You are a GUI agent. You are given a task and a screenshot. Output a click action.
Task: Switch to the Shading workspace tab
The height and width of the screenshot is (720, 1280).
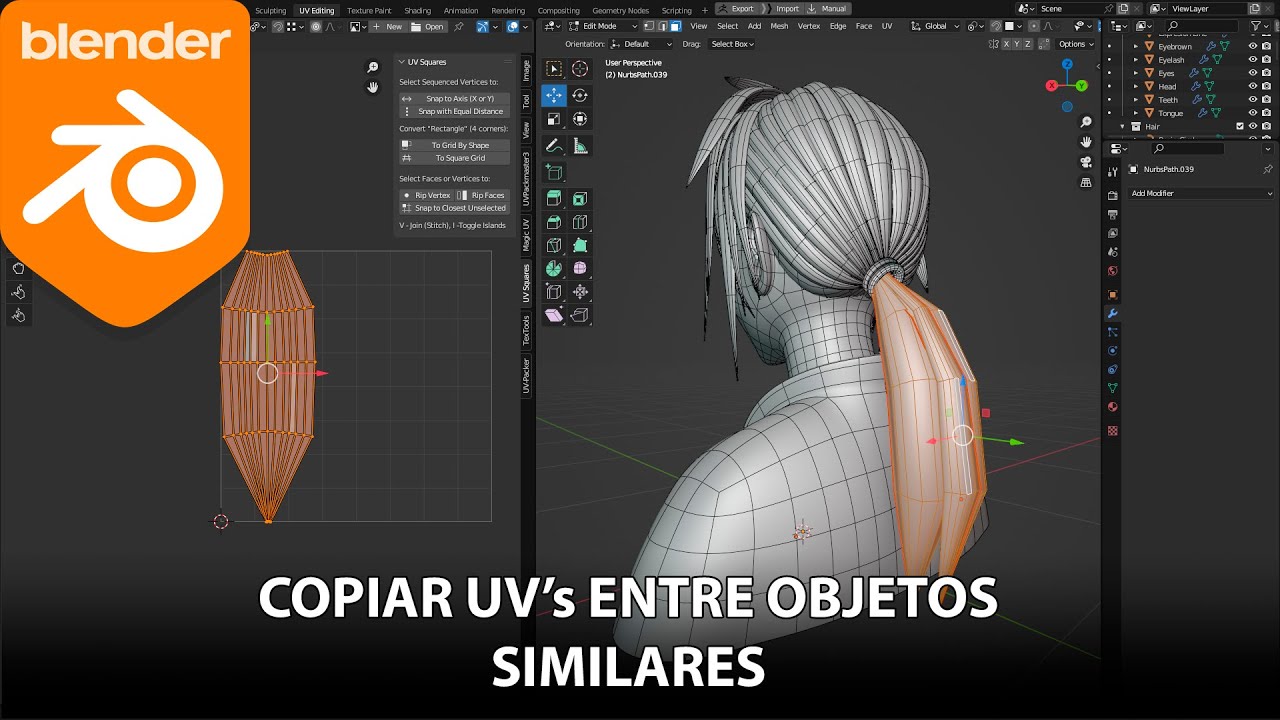click(x=417, y=11)
